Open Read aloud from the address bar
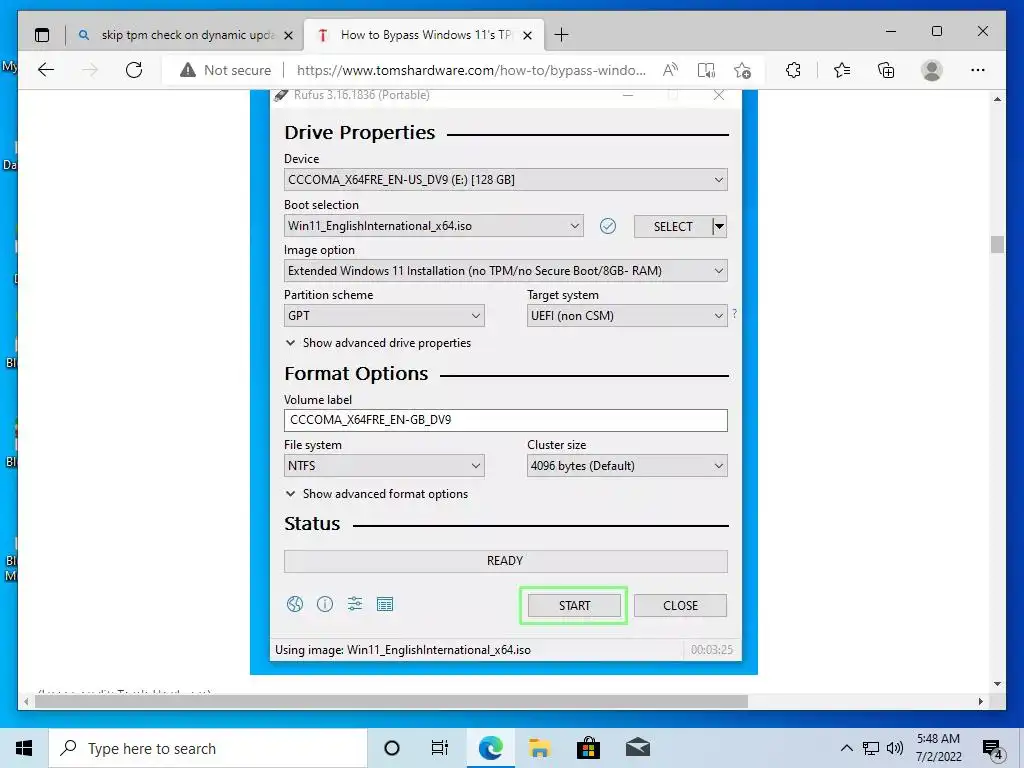1024x768 pixels. [x=671, y=70]
